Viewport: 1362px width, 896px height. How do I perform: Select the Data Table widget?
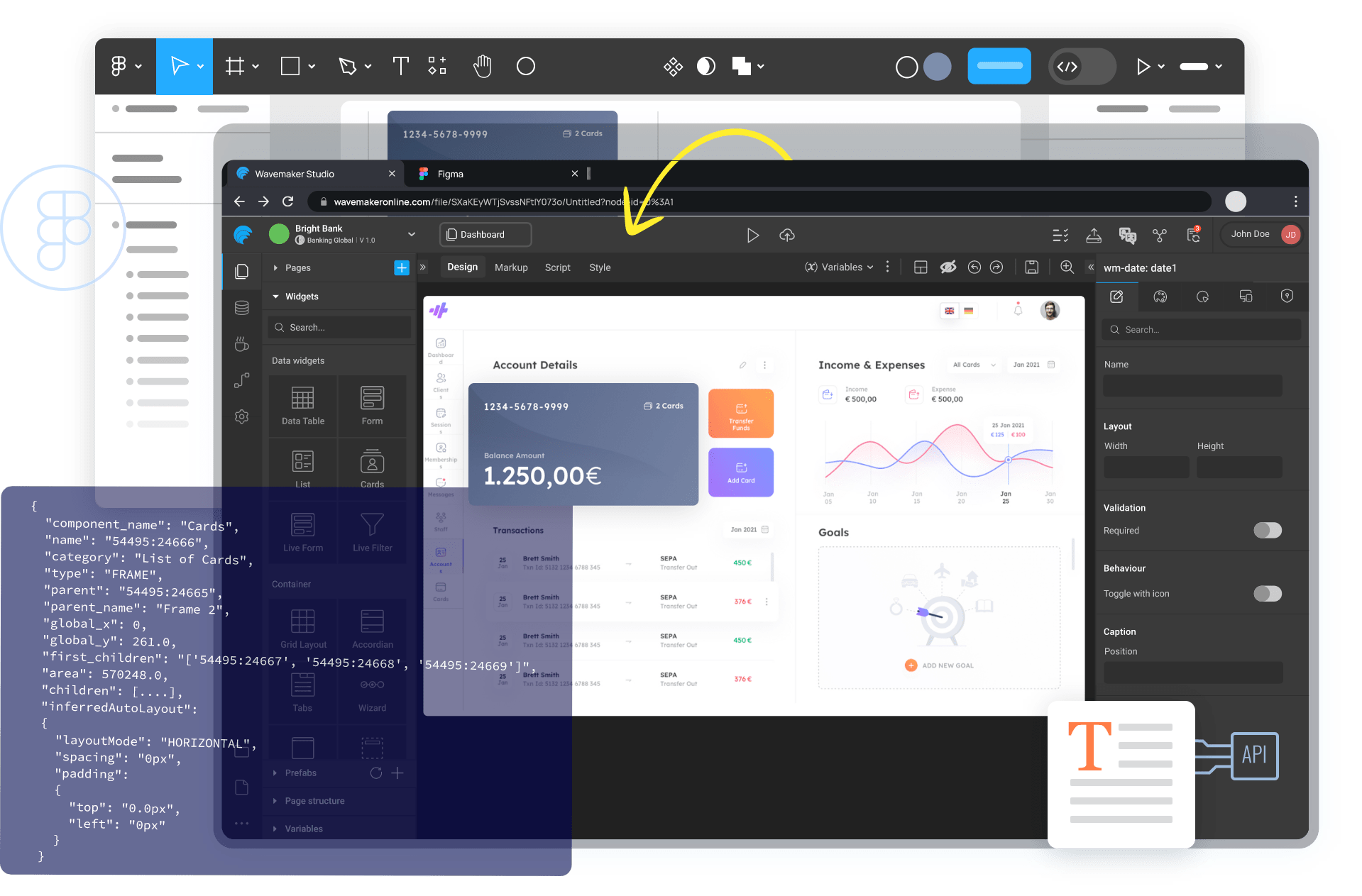pyautogui.click(x=302, y=406)
